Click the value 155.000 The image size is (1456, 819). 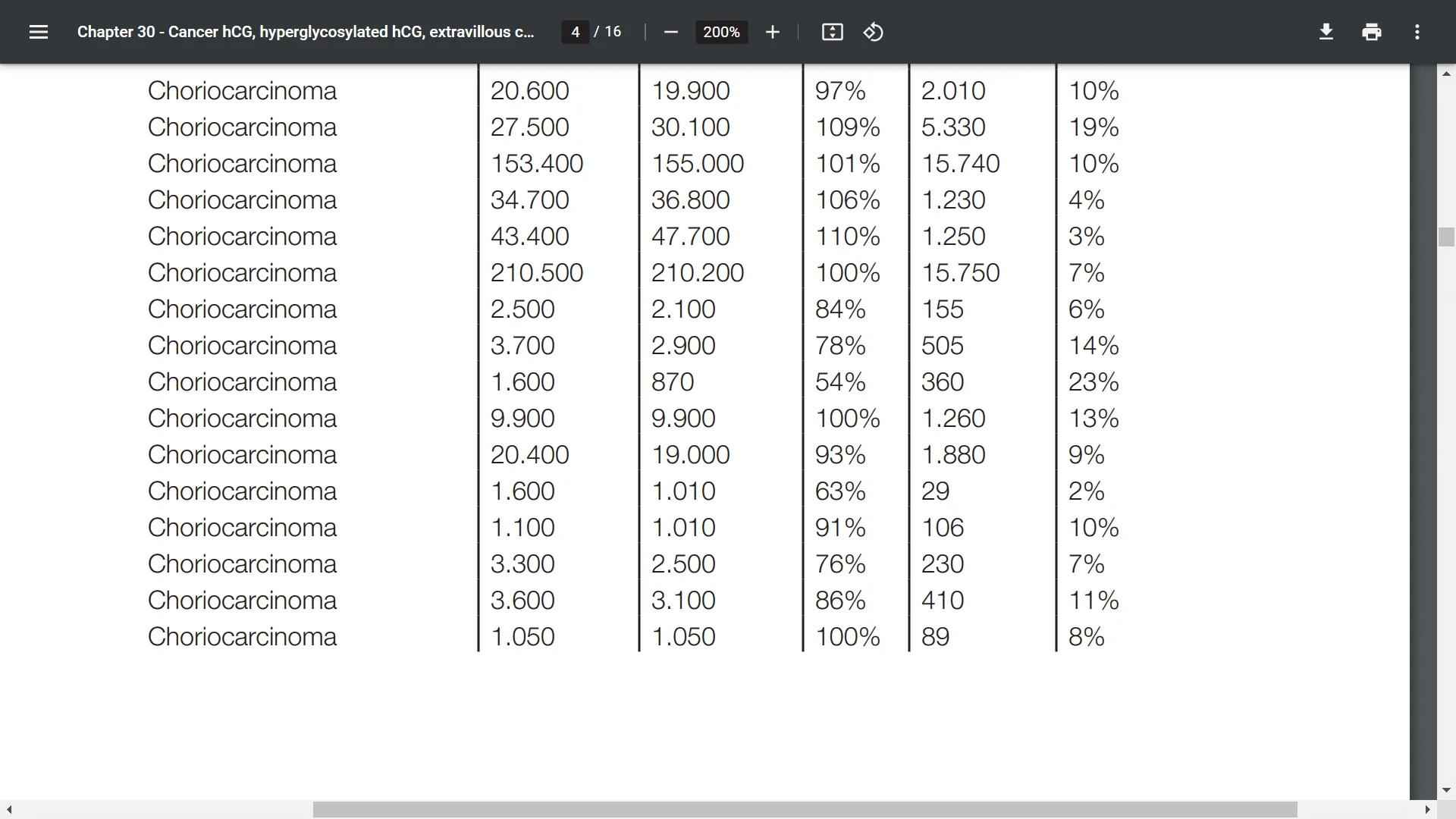(x=698, y=163)
